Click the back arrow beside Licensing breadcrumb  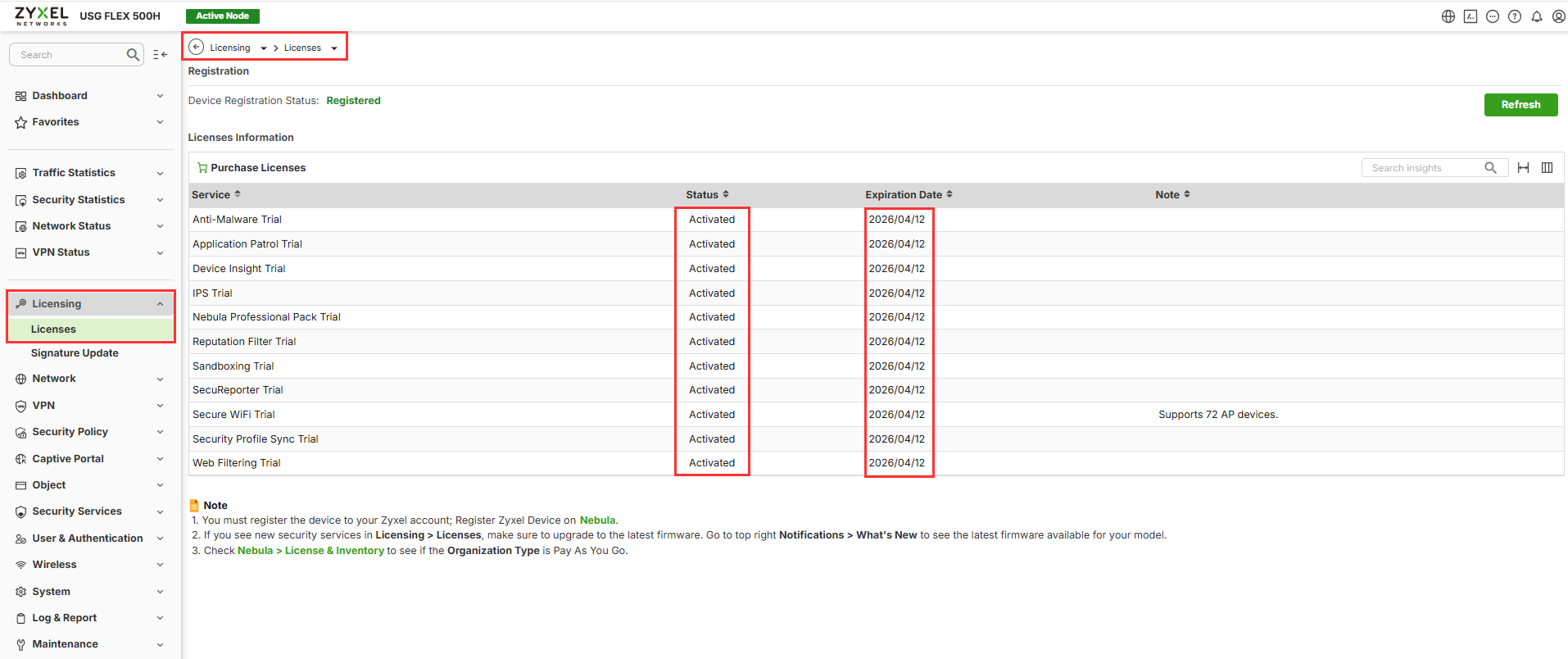tap(197, 48)
